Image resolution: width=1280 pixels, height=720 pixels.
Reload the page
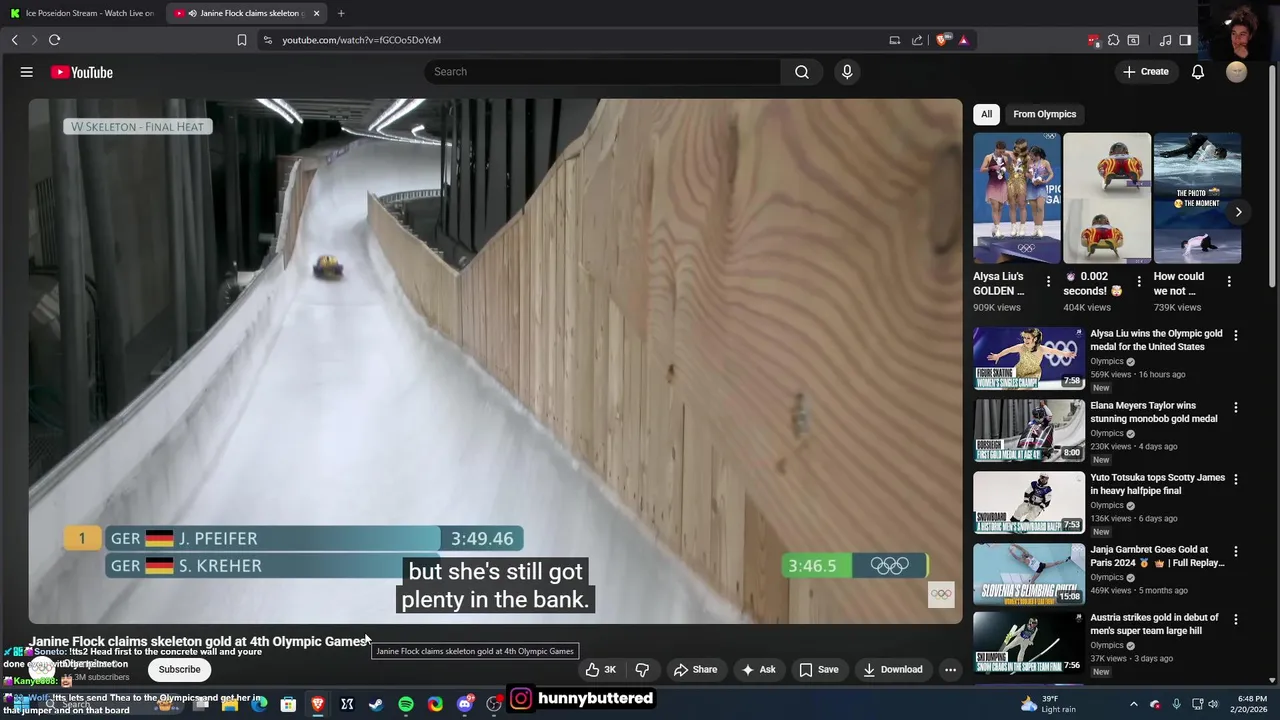[x=55, y=40]
